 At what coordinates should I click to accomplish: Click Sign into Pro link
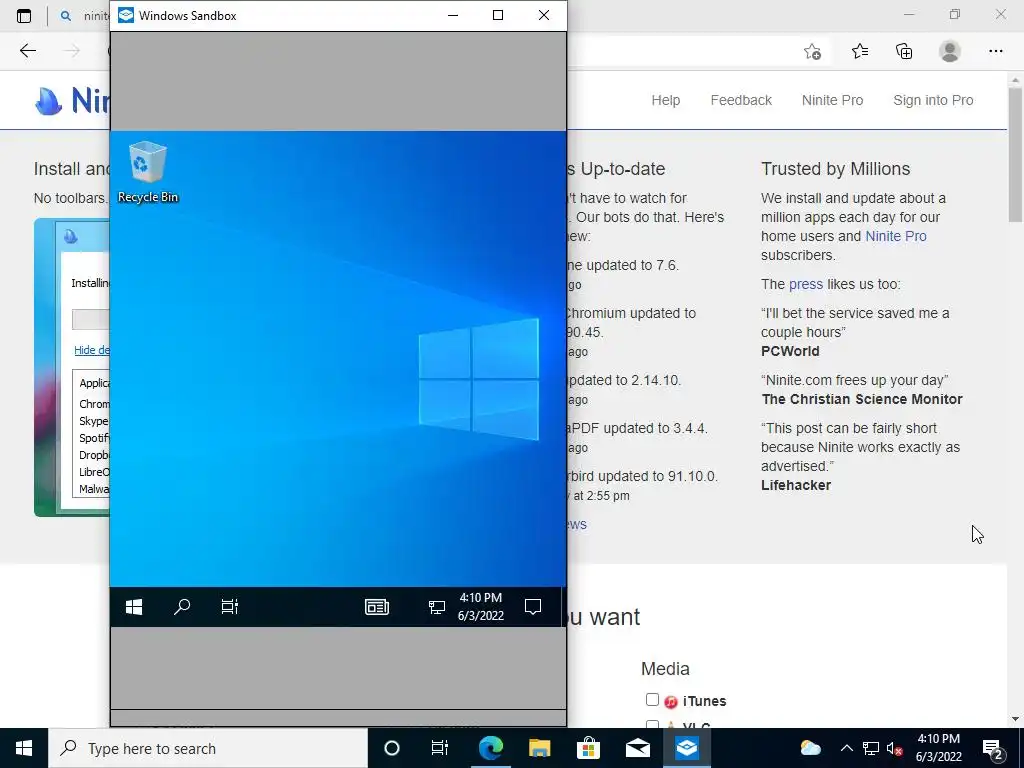pos(933,100)
